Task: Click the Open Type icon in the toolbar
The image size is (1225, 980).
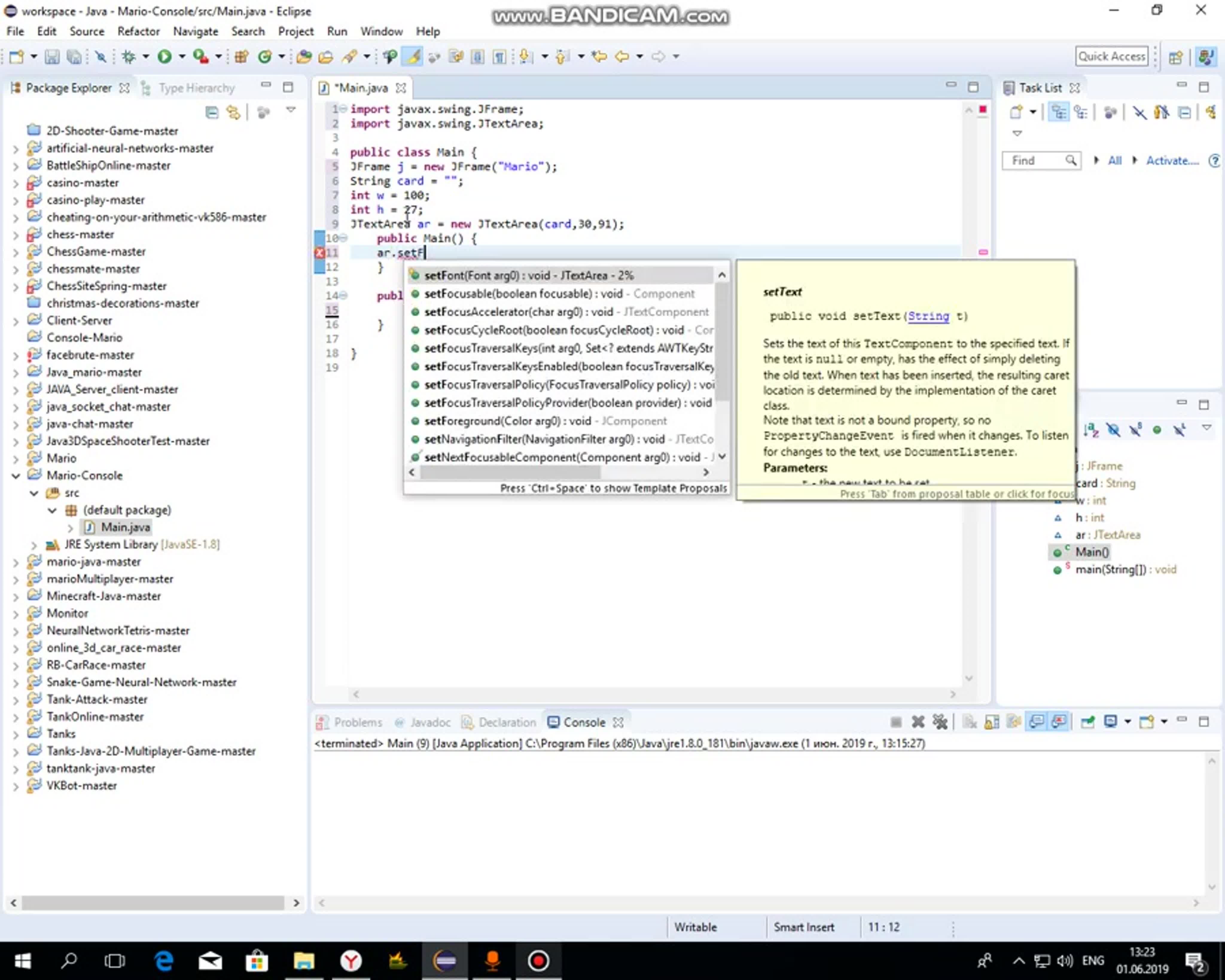Action: [x=304, y=56]
